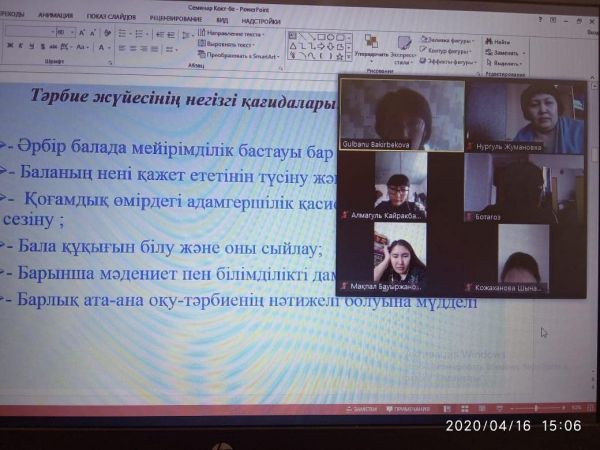This screenshot has height=450, width=600.
Task: Open the Упорядочить arrange menu
Action: point(371,48)
